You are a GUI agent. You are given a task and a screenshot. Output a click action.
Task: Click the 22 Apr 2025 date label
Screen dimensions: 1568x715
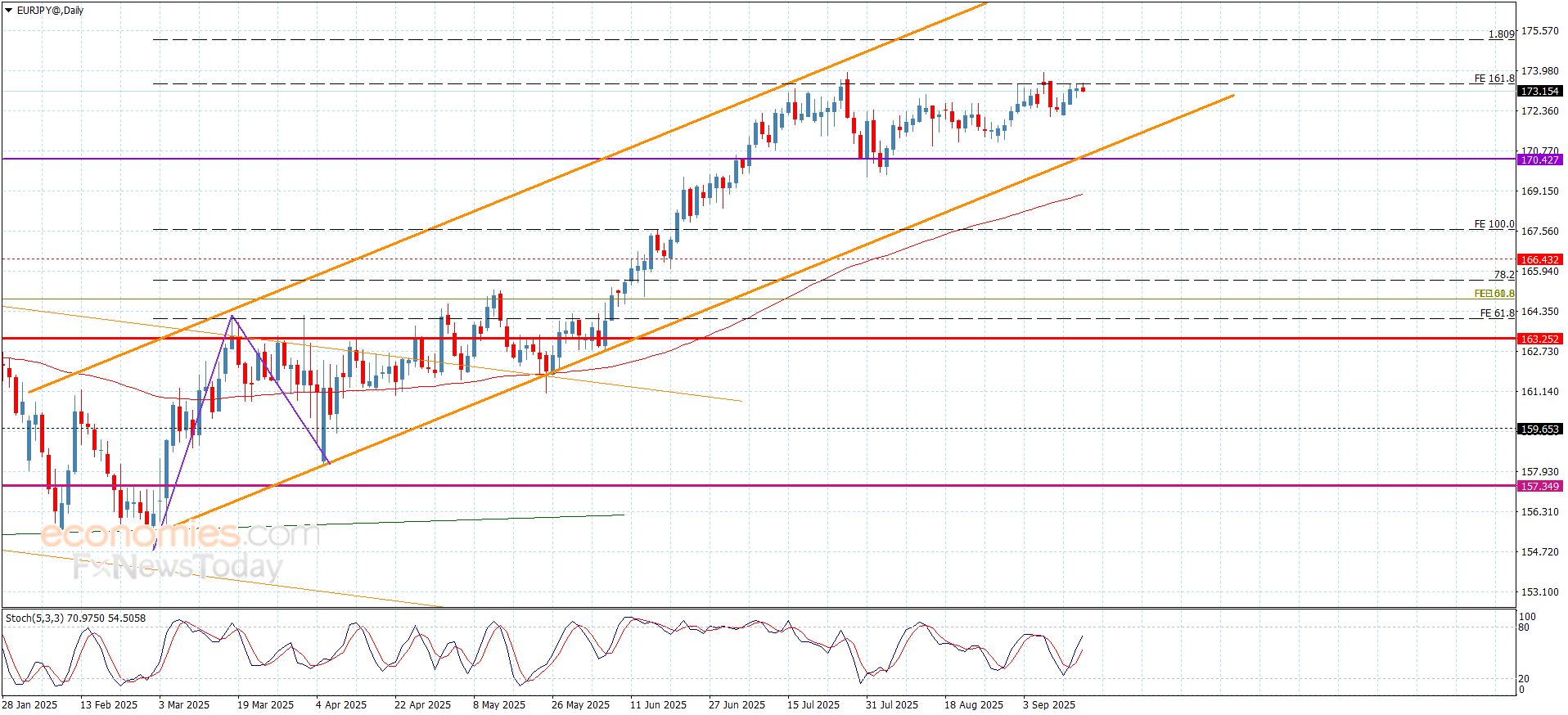(x=422, y=705)
